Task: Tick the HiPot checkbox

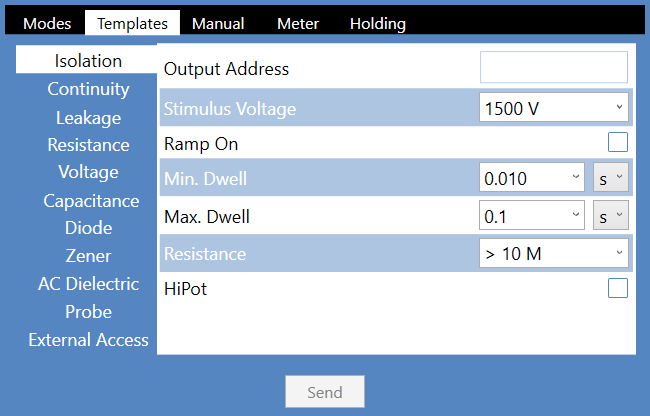Action: coord(618,288)
